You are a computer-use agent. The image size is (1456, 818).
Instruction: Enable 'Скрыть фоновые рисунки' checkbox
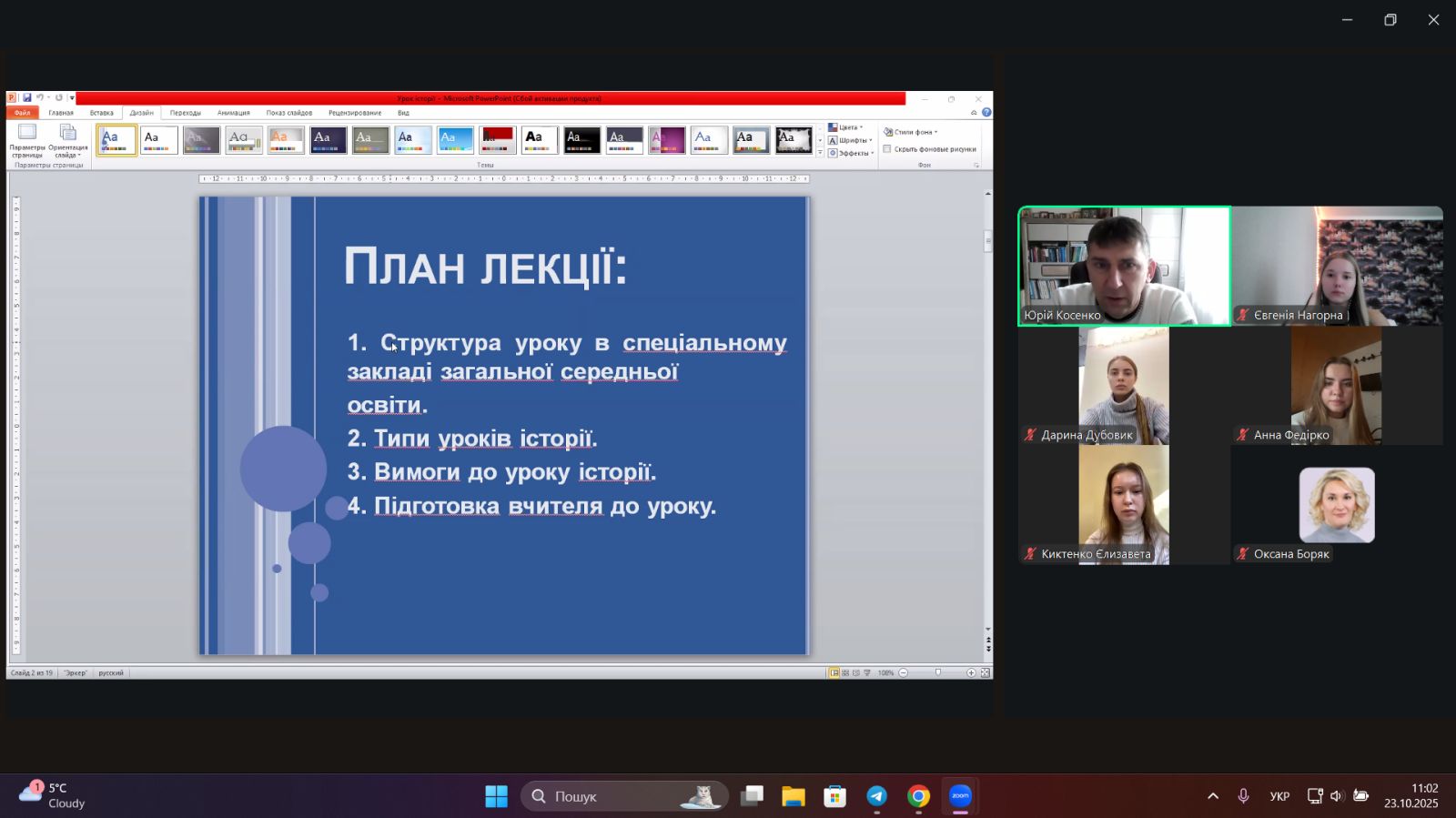887,149
